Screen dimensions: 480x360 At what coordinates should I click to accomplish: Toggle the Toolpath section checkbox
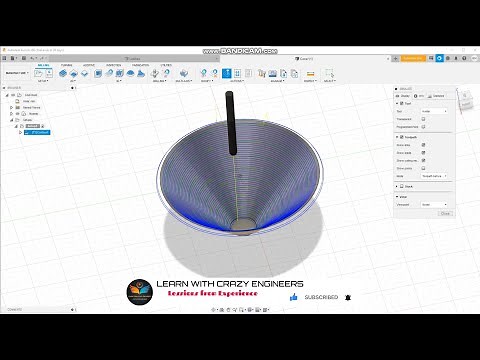point(402,137)
